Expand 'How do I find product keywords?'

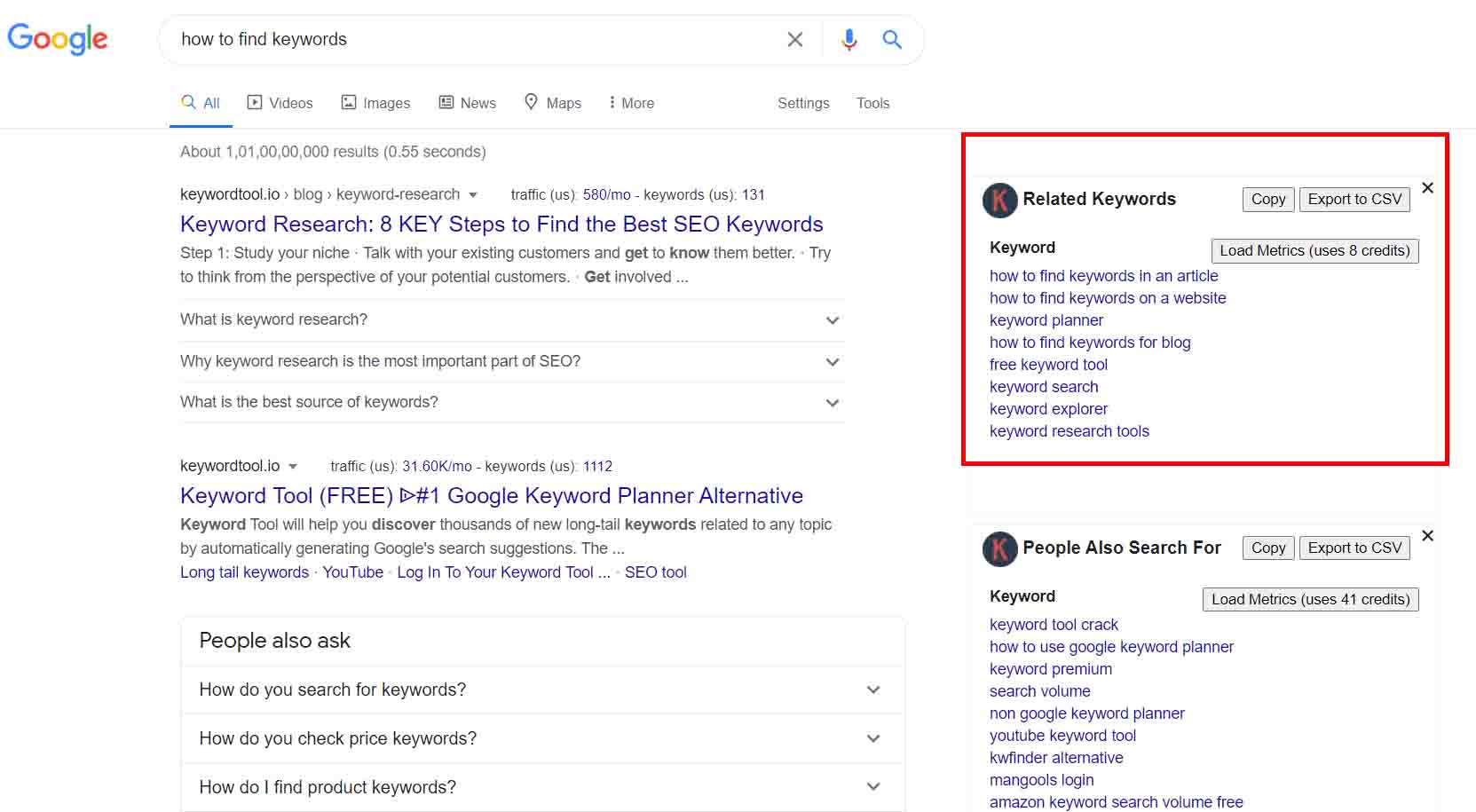pyautogui.click(x=542, y=787)
